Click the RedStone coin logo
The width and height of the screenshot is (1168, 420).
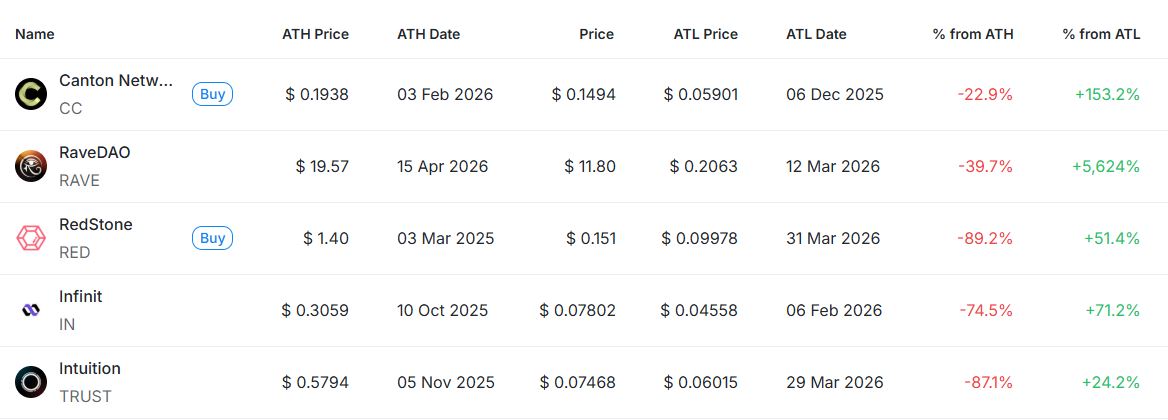(31, 239)
